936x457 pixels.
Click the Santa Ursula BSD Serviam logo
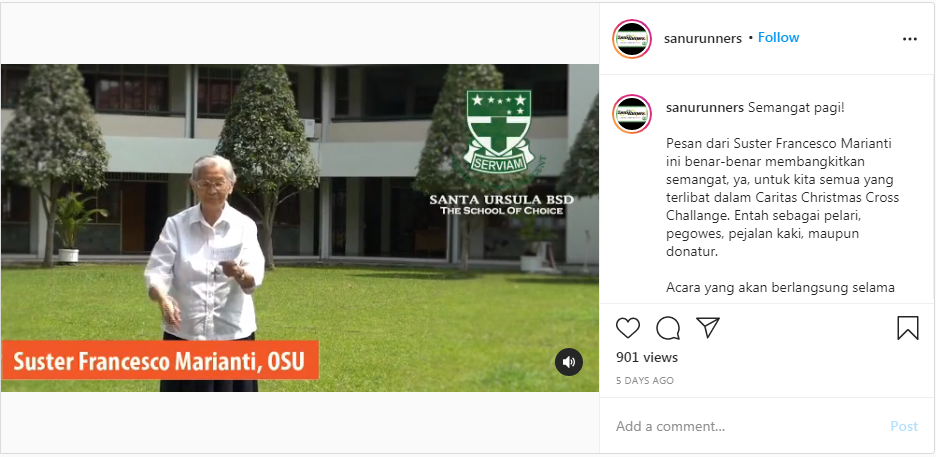click(498, 133)
